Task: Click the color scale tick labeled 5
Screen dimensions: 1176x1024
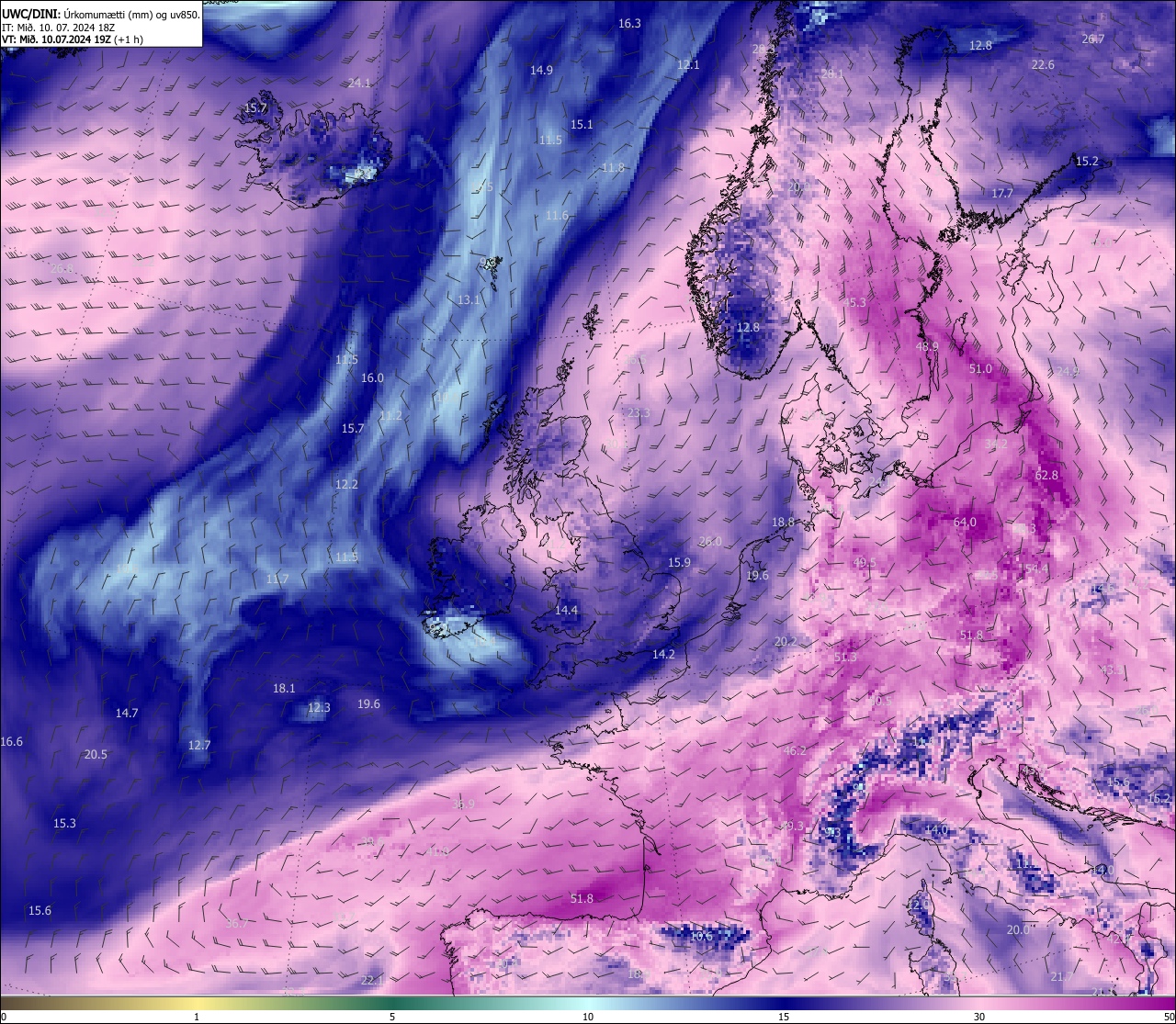Action: tap(392, 1017)
